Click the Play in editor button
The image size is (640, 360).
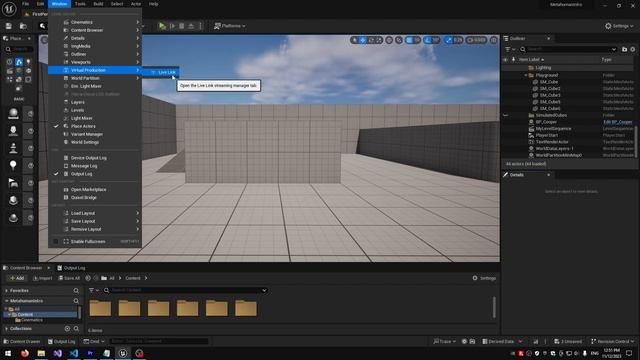(162, 26)
